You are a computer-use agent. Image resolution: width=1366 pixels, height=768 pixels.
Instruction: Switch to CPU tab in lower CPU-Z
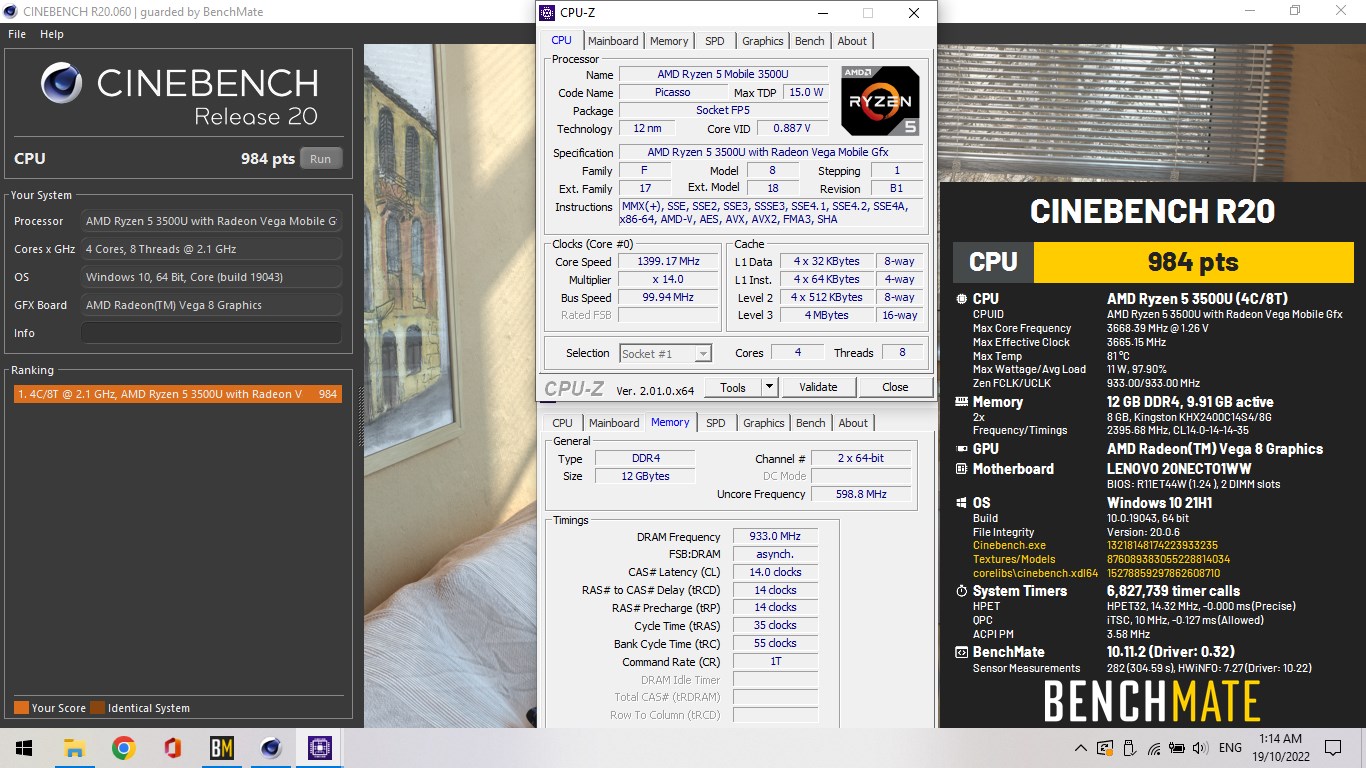[563, 423]
